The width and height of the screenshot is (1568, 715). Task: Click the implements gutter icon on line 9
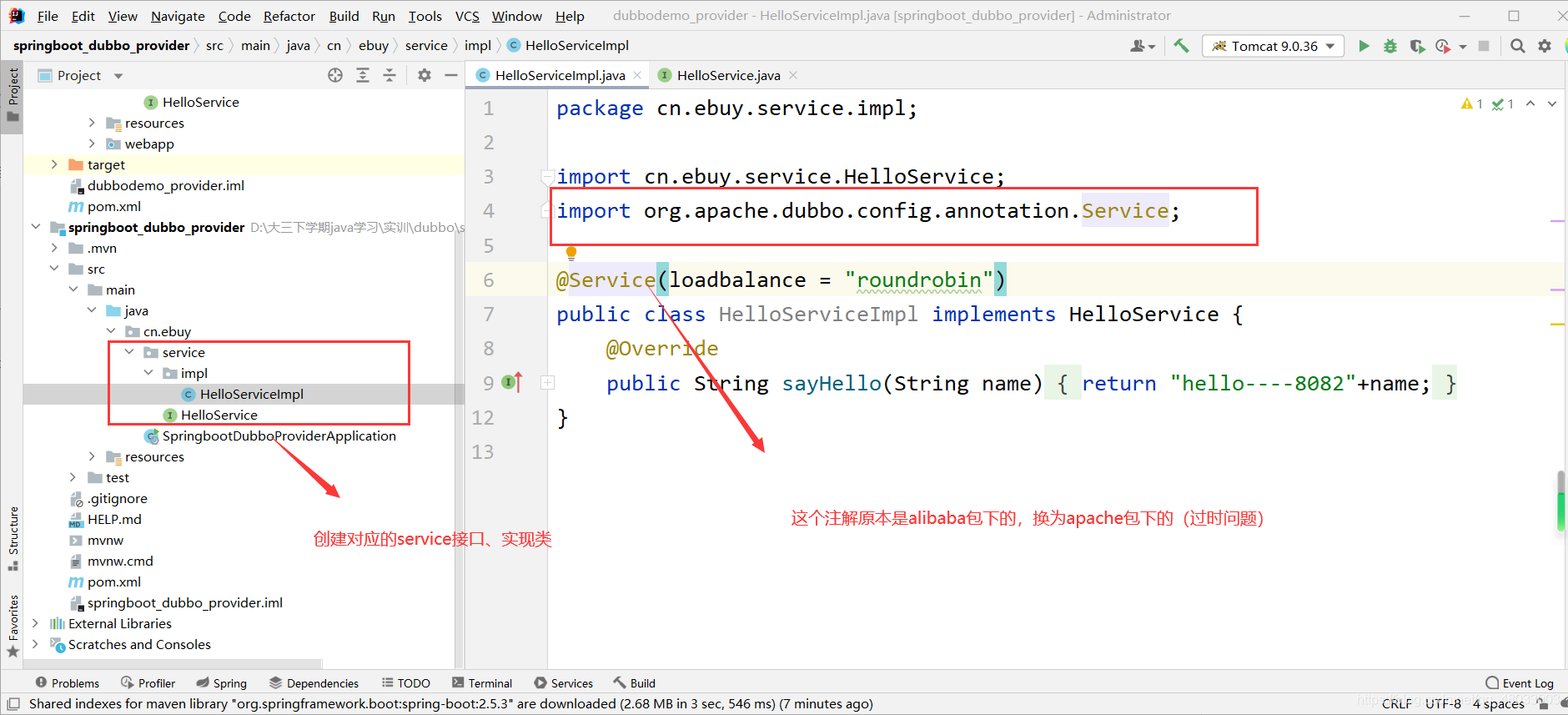pos(512,383)
